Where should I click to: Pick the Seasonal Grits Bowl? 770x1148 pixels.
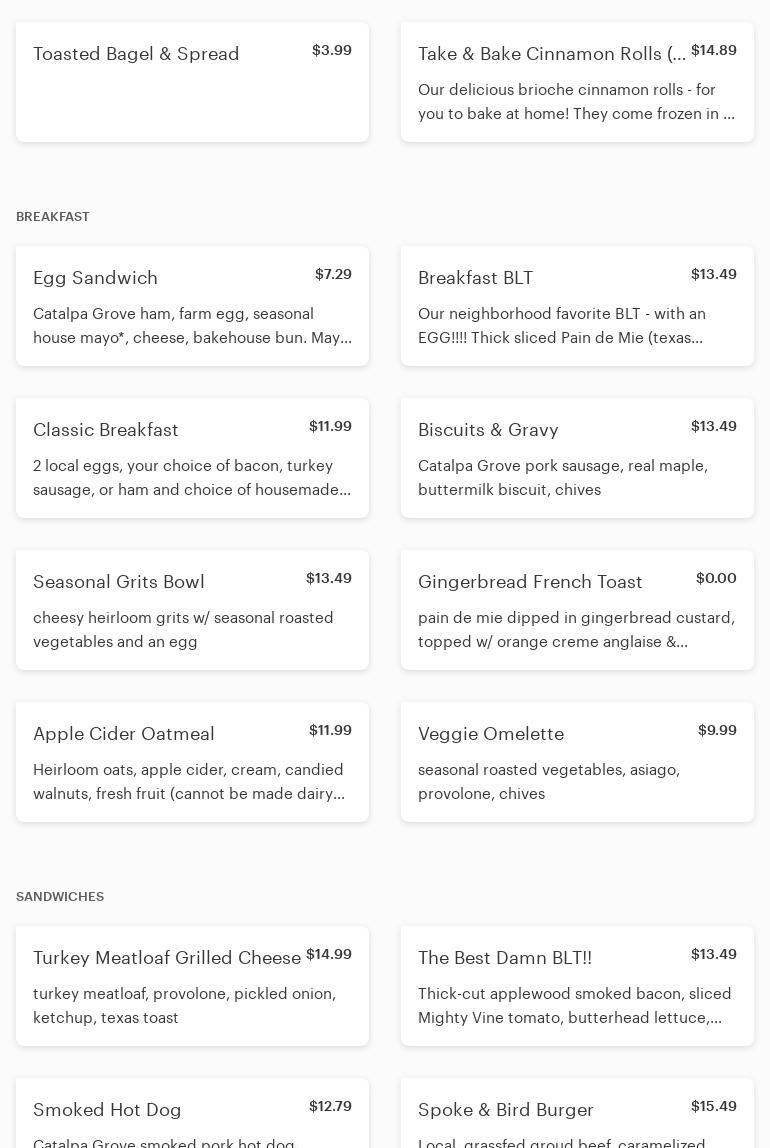[x=192, y=610]
